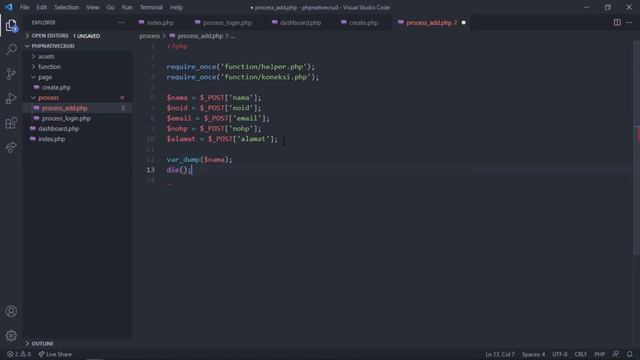640x360 pixels.
Task: Open the Explorer view in activity bar
Action: 11,25
